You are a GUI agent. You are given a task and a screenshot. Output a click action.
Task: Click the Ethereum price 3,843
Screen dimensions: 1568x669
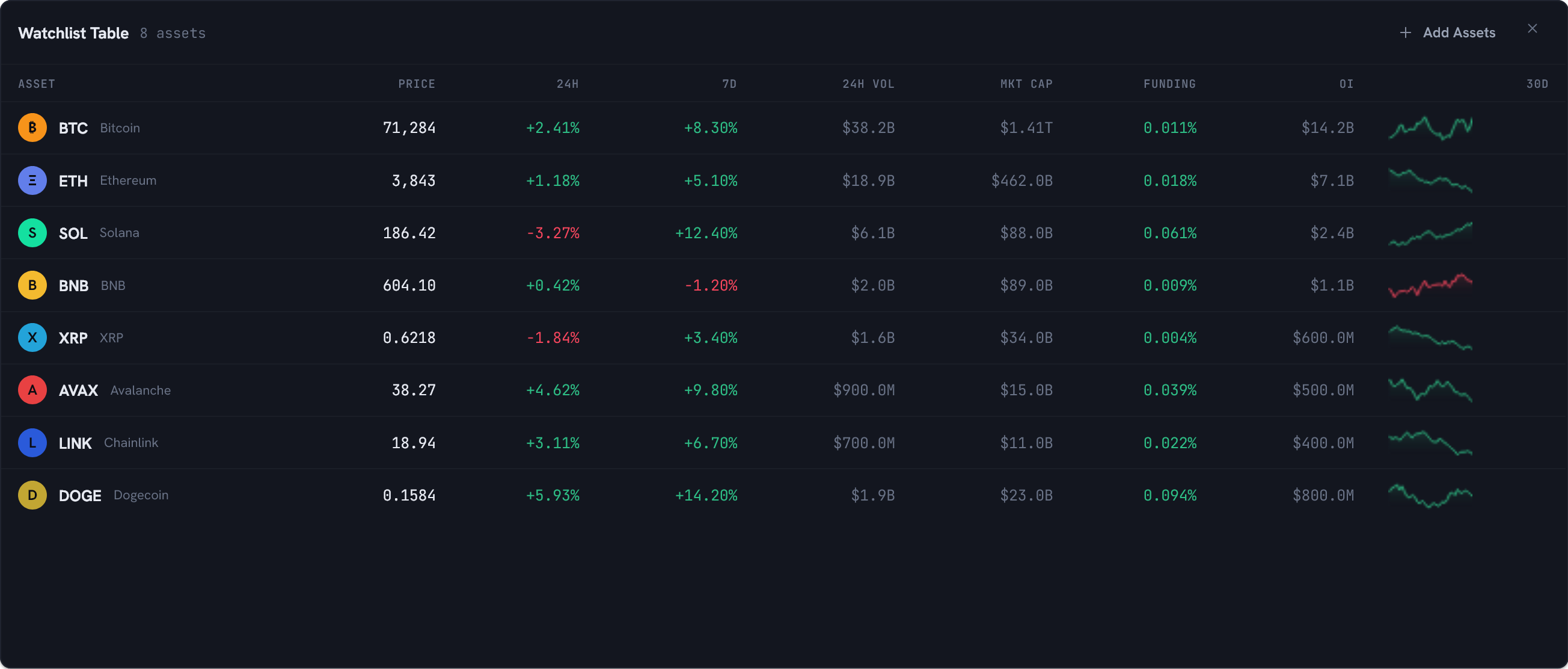[414, 181]
